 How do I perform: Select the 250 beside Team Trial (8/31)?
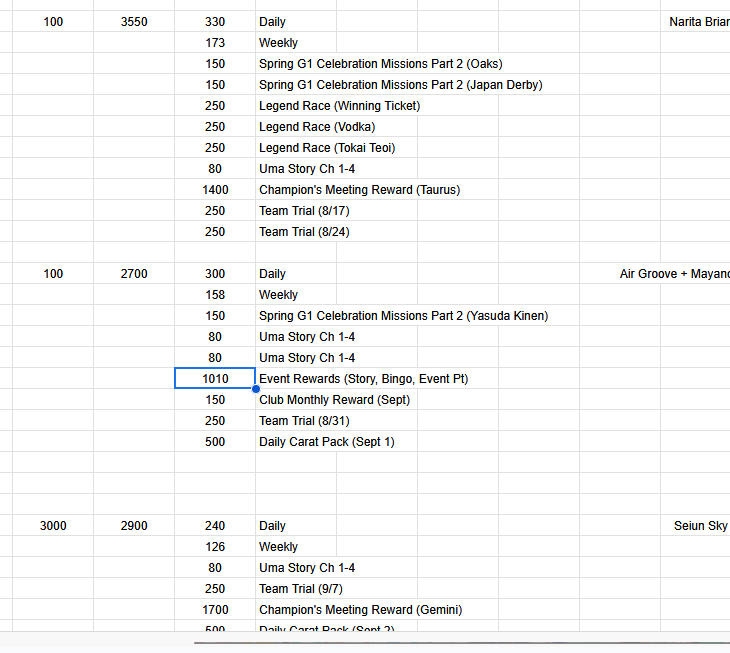215,421
